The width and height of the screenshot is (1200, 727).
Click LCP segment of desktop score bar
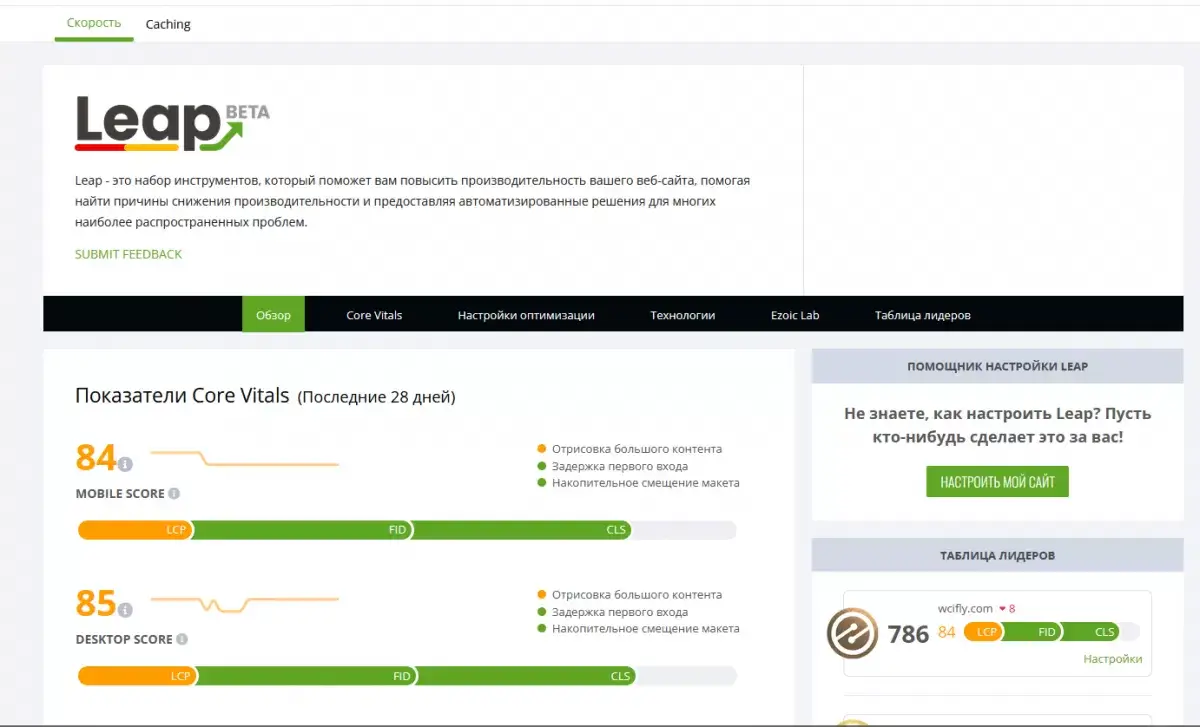137,676
